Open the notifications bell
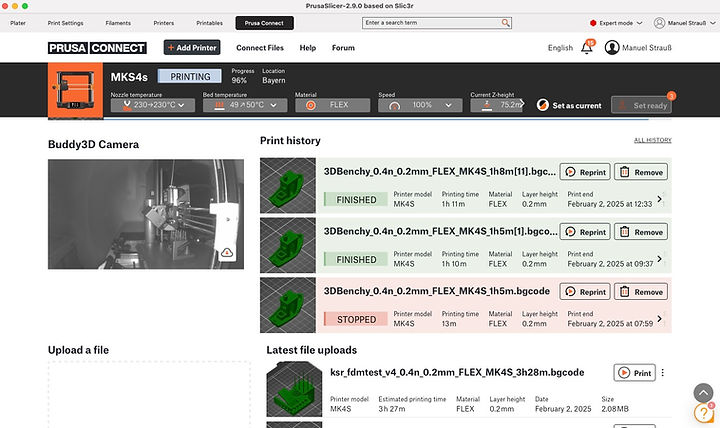 tap(587, 47)
